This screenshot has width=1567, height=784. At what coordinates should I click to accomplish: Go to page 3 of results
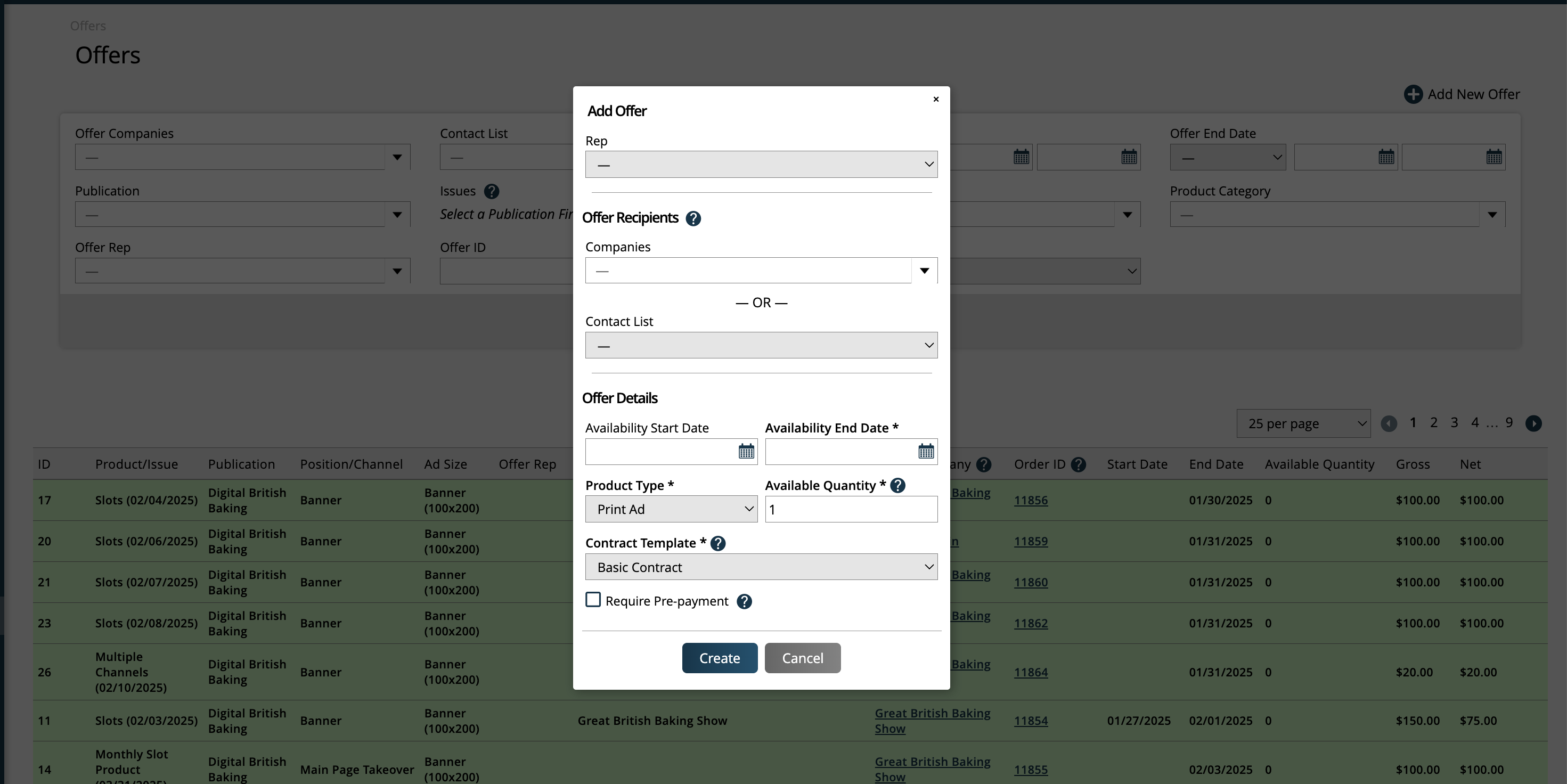[x=1454, y=423]
